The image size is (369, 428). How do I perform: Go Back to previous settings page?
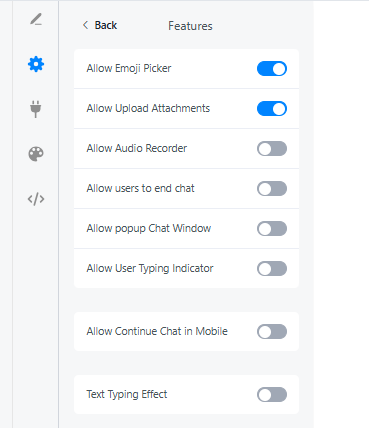tap(106, 25)
